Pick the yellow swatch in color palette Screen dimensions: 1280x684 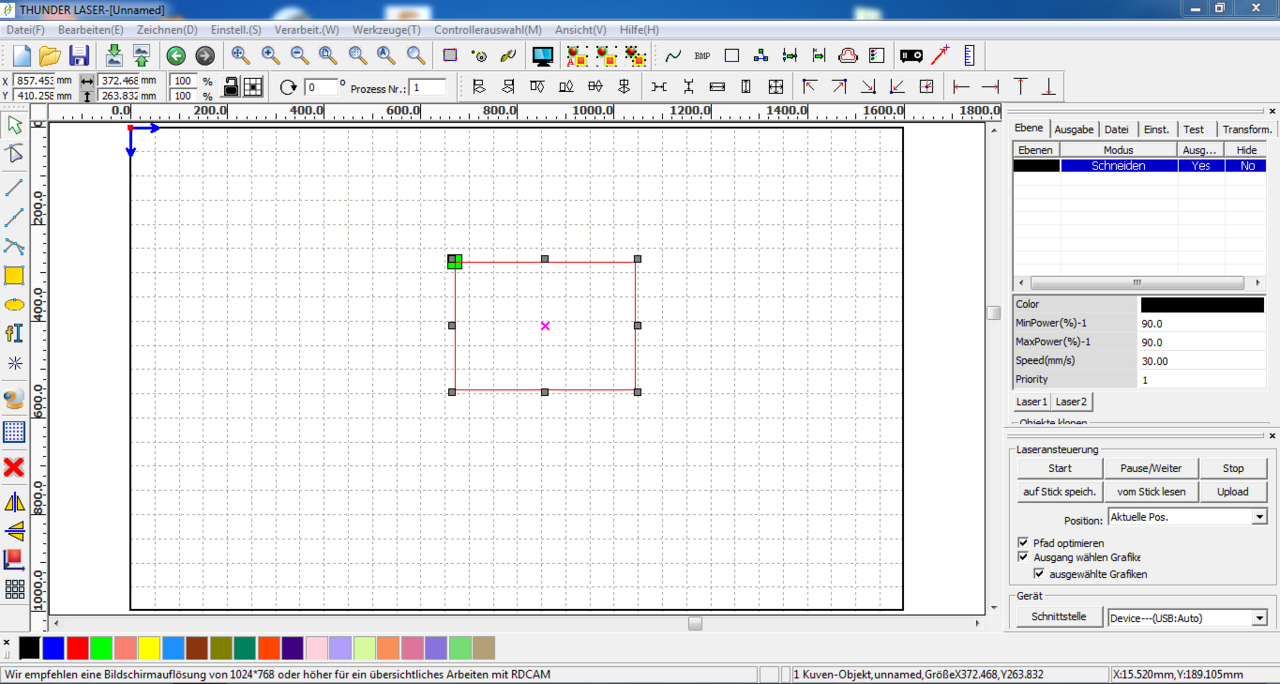coord(149,648)
